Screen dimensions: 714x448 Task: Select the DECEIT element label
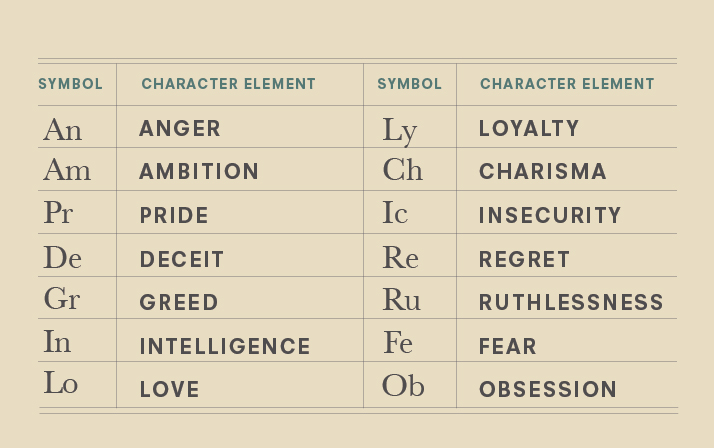point(182,259)
